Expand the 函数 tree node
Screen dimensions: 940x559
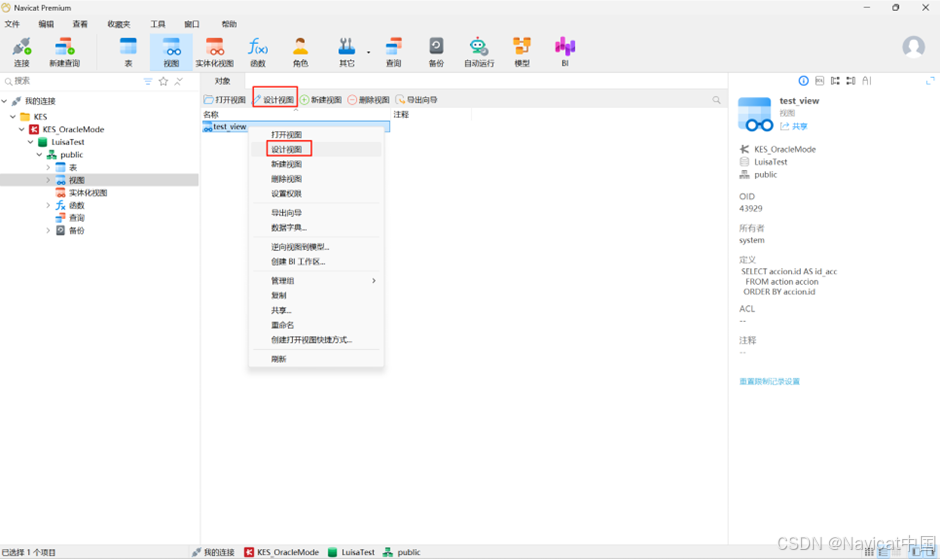48,205
